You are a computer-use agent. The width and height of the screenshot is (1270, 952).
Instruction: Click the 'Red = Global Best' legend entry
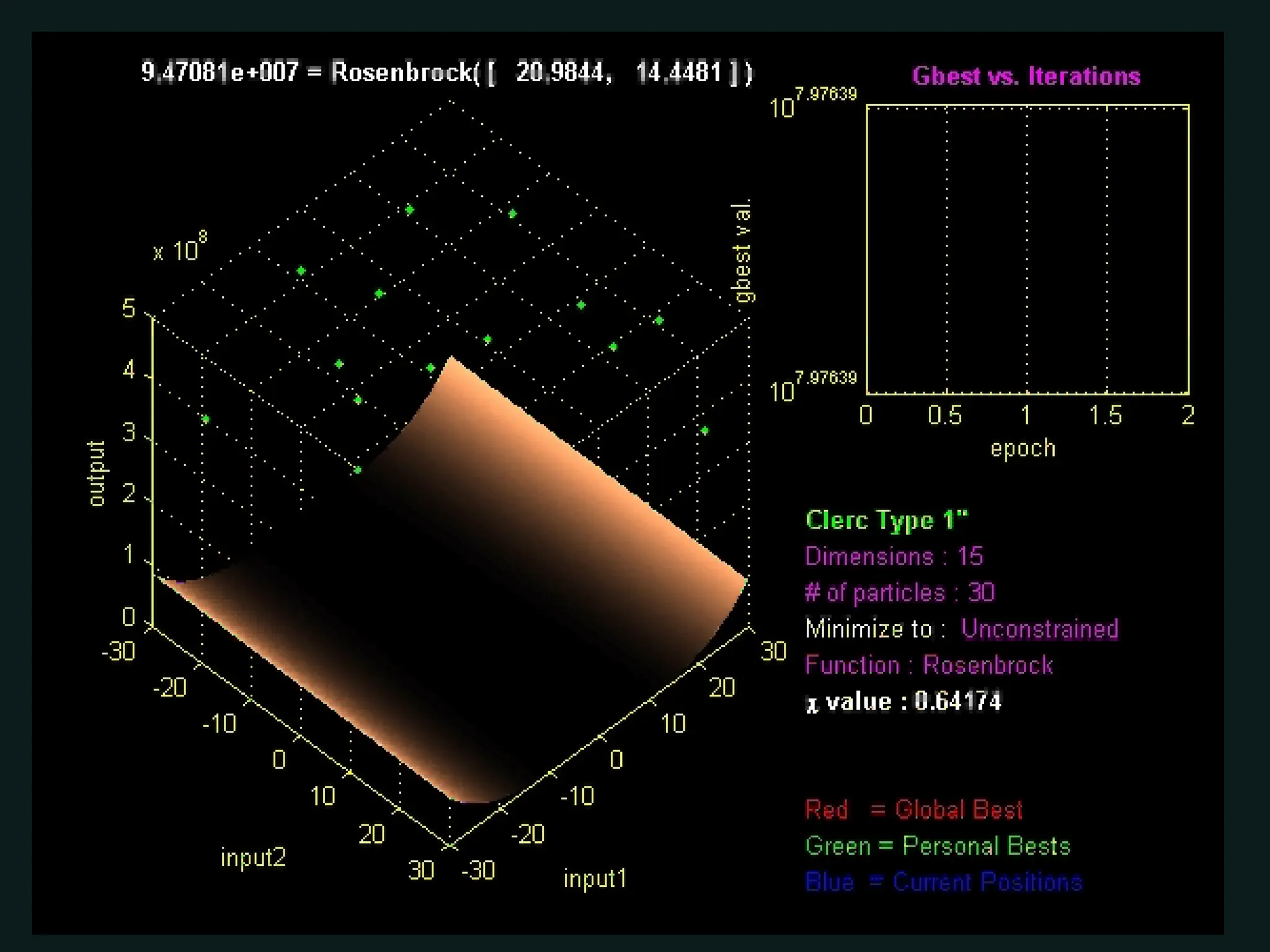pyautogui.click(x=913, y=809)
